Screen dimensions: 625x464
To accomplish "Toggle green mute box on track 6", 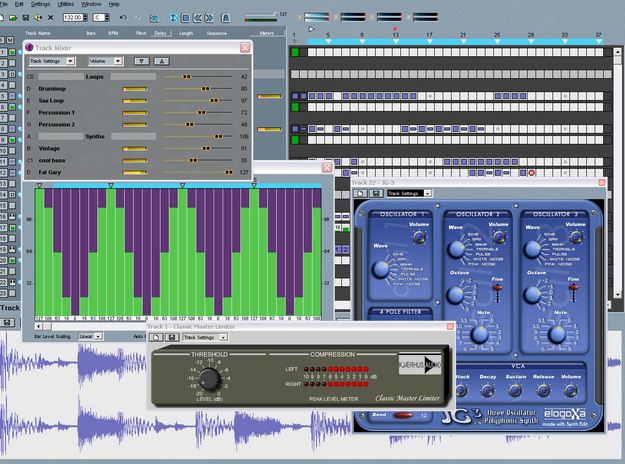I will pyautogui.click(x=12, y=107).
